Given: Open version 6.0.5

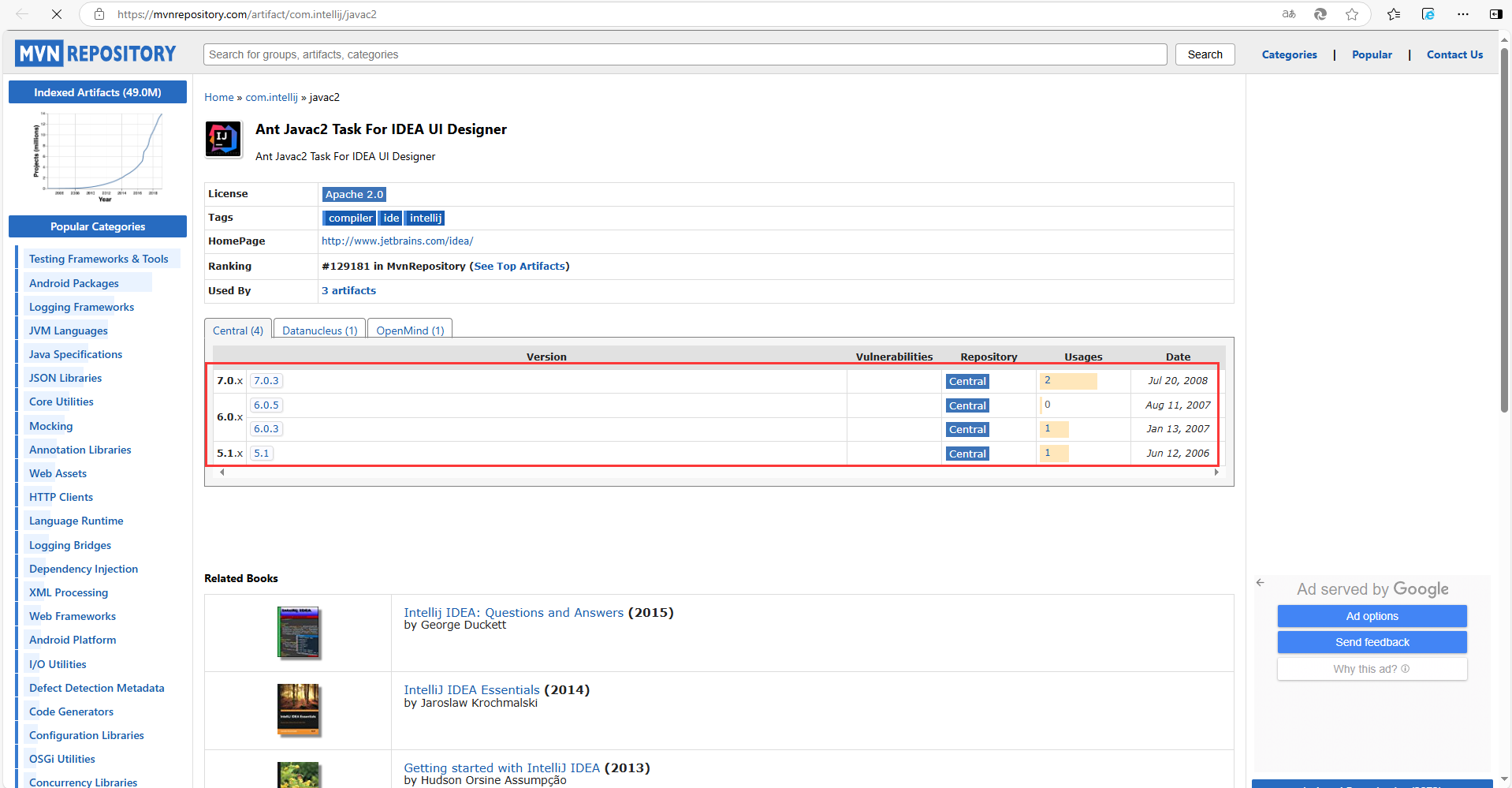Looking at the screenshot, I should tap(266, 405).
